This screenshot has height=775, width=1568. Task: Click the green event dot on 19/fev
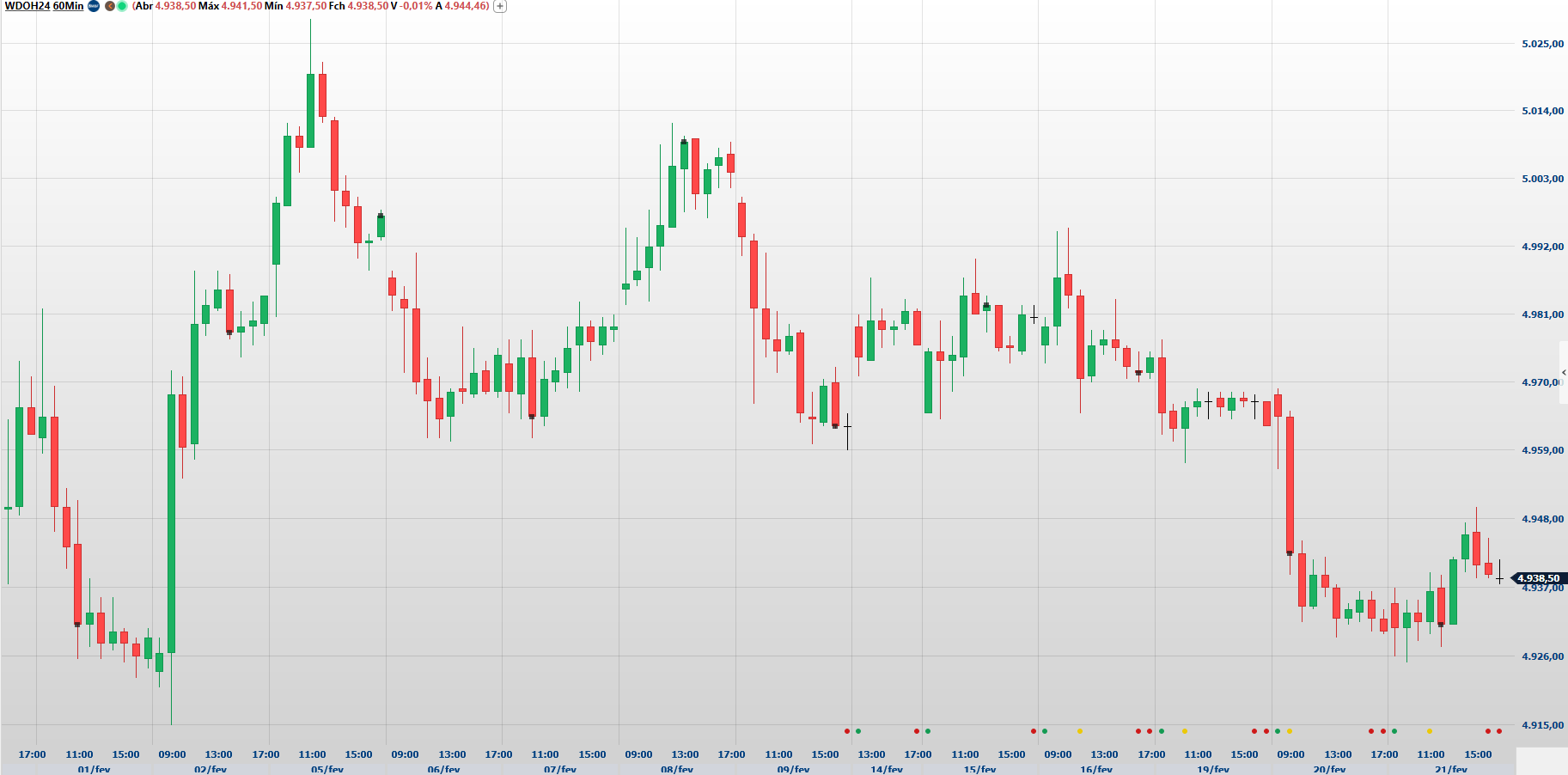point(1162,731)
